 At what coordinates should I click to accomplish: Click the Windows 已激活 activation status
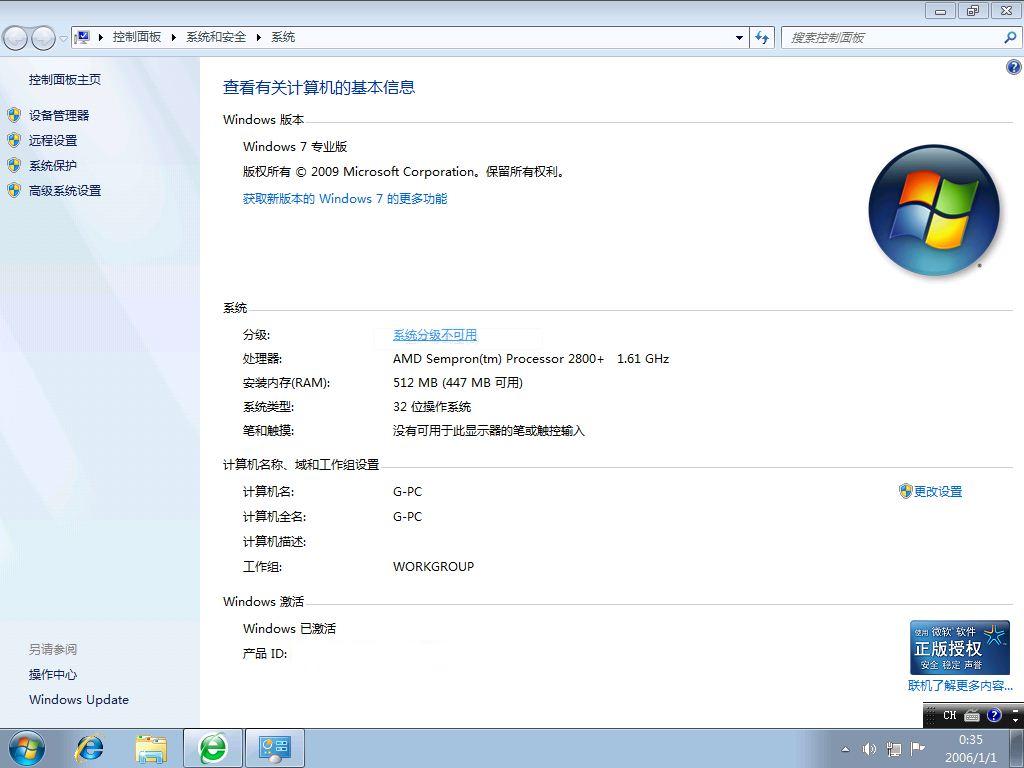289,628
